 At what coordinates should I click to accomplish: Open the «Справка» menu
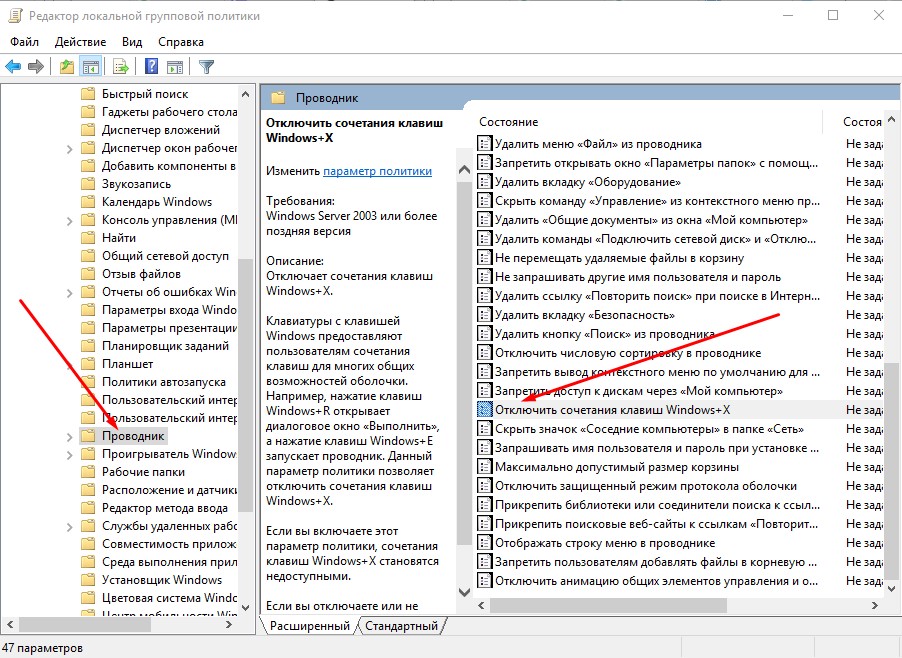click(180, 42)
